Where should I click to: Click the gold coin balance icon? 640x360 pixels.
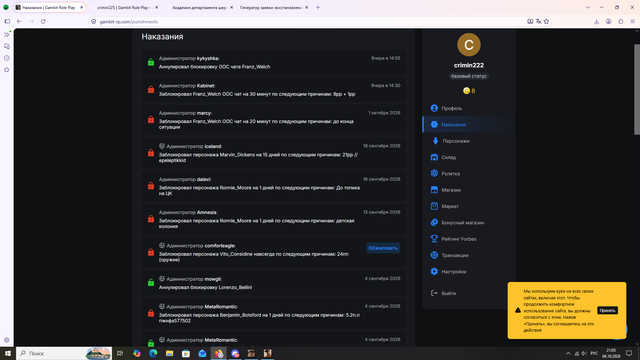(x=466, y=91)
